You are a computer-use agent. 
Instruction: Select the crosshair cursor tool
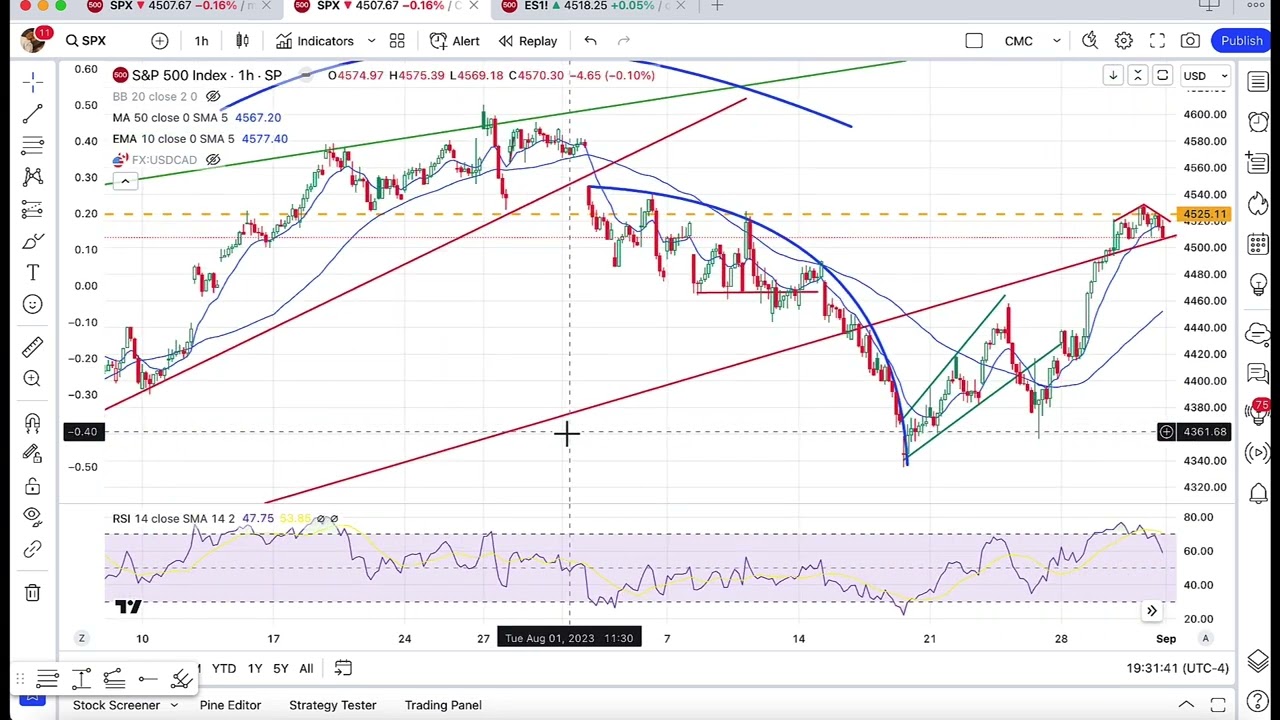point(32,80)
